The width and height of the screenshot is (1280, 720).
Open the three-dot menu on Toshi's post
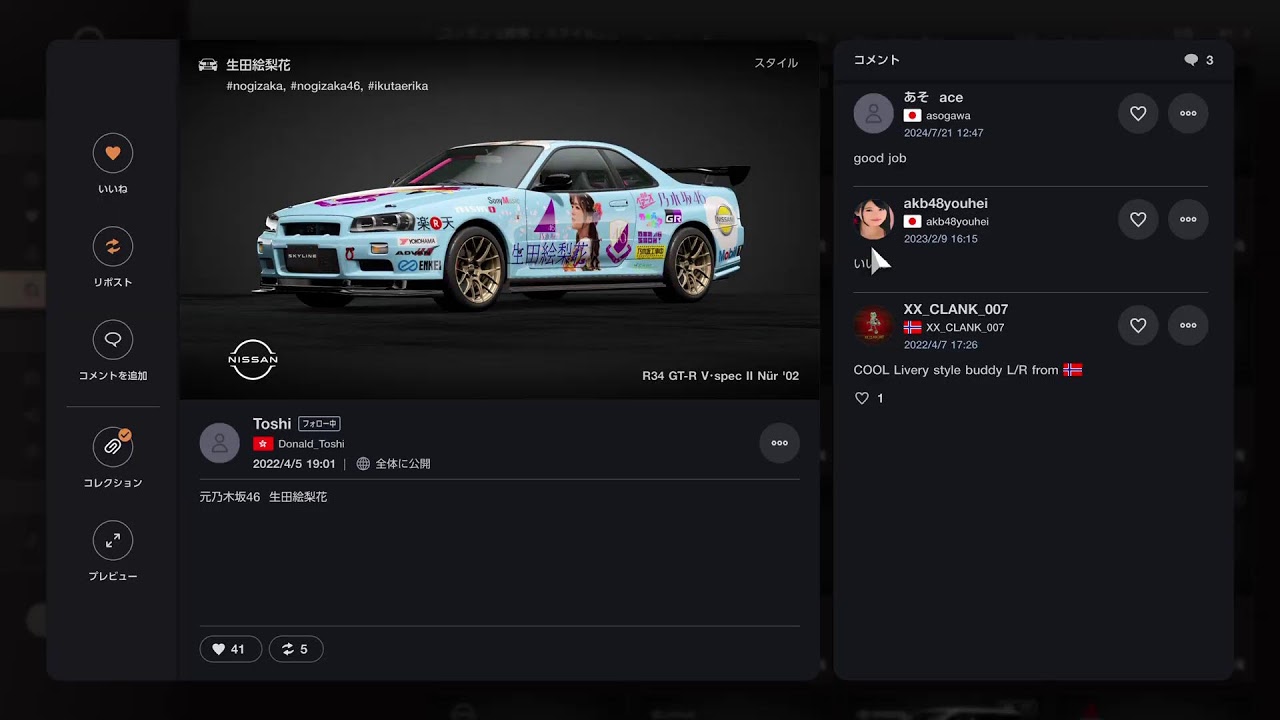click(780, 443)
